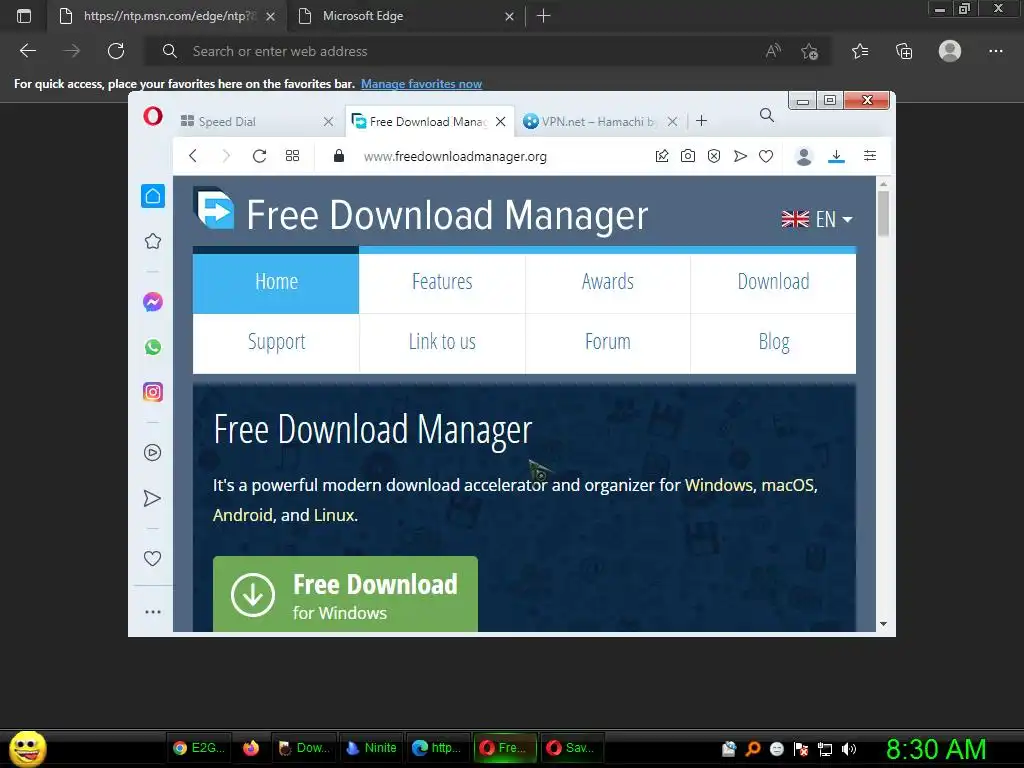Open Edge Favorites list icon

click(860, 51)
